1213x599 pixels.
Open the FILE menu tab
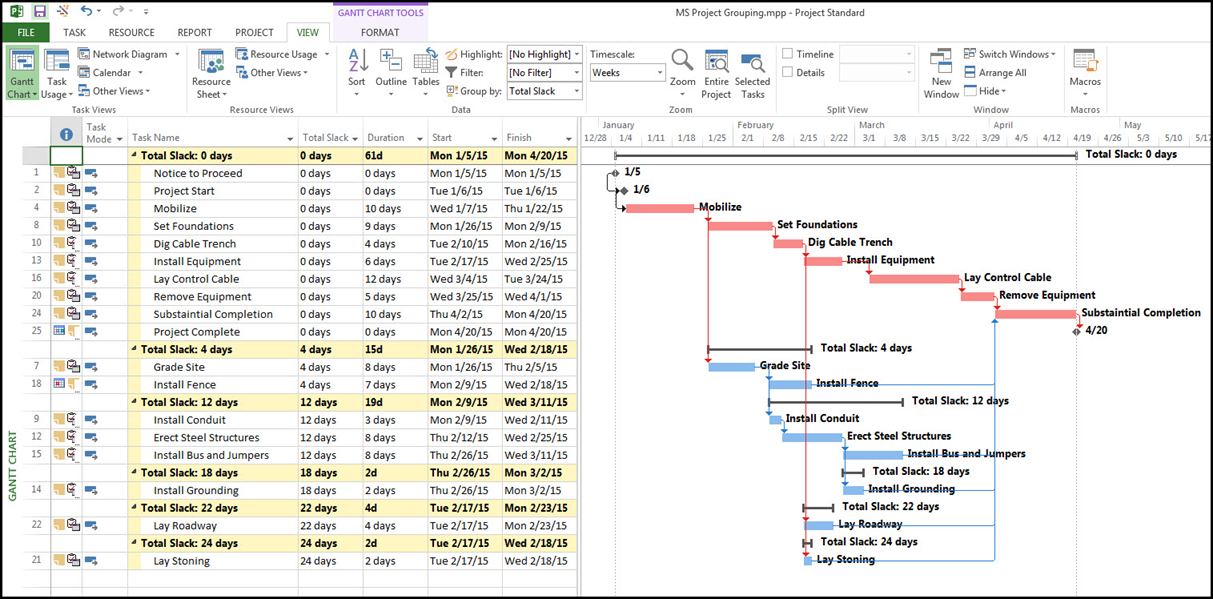point(26,32)
